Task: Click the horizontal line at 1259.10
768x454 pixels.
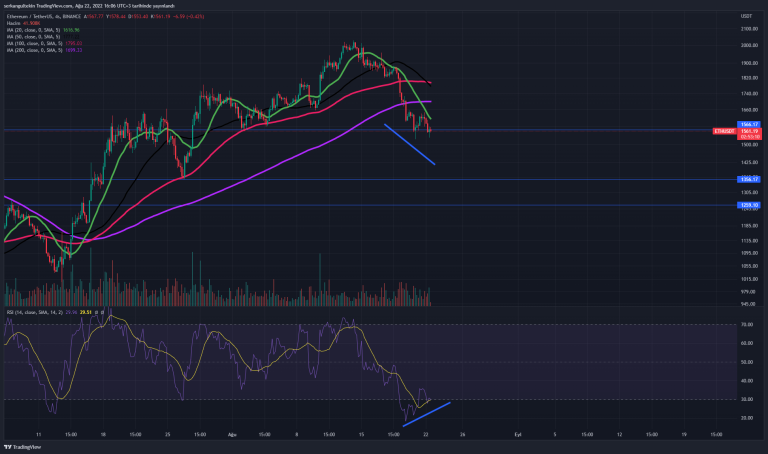Action: (x=300, y=205)
